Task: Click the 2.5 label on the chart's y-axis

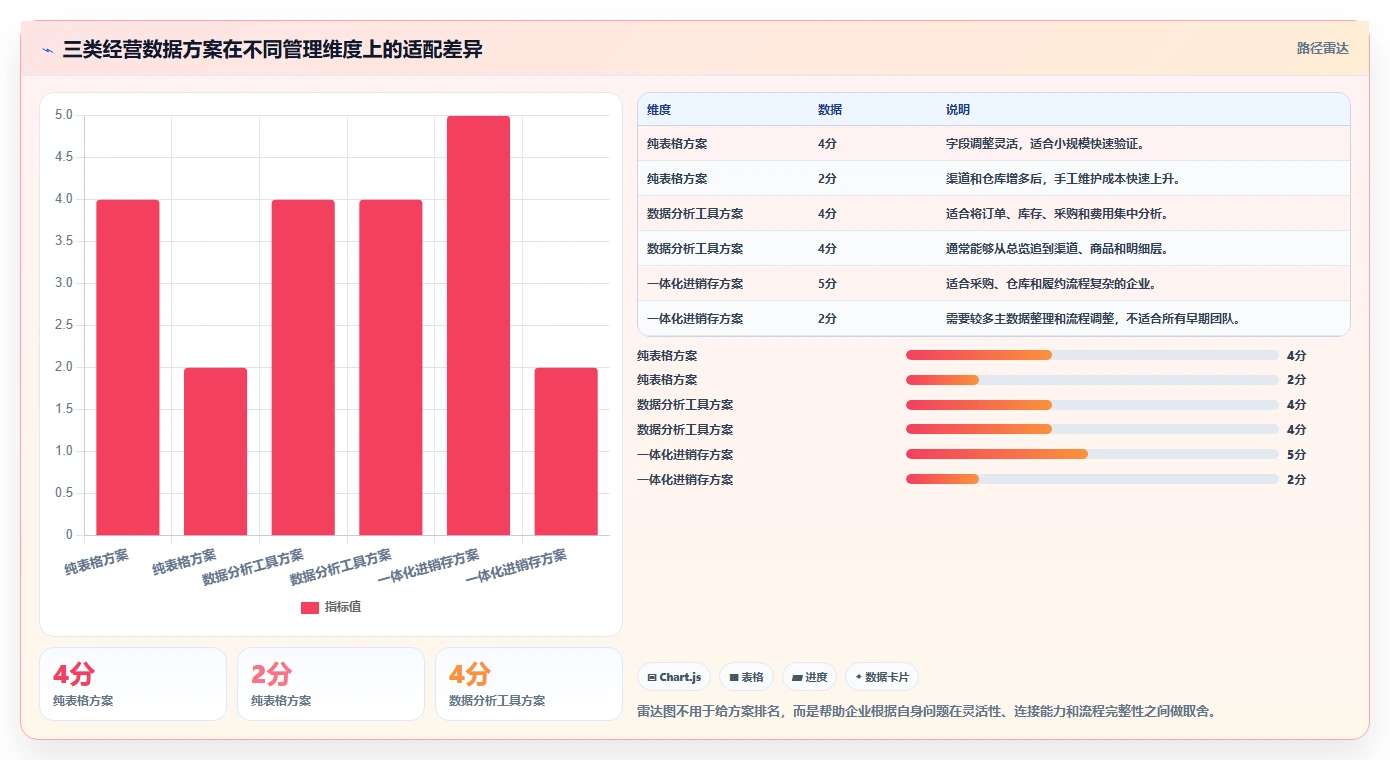Action: point(64,325)
